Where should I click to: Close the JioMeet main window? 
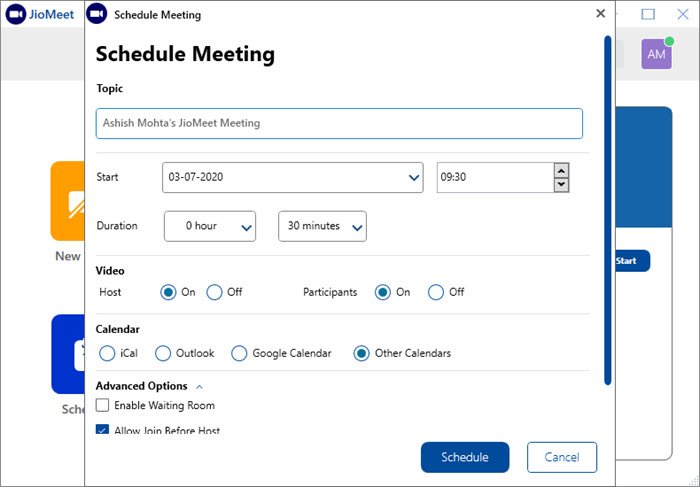(x=683, y=14)
